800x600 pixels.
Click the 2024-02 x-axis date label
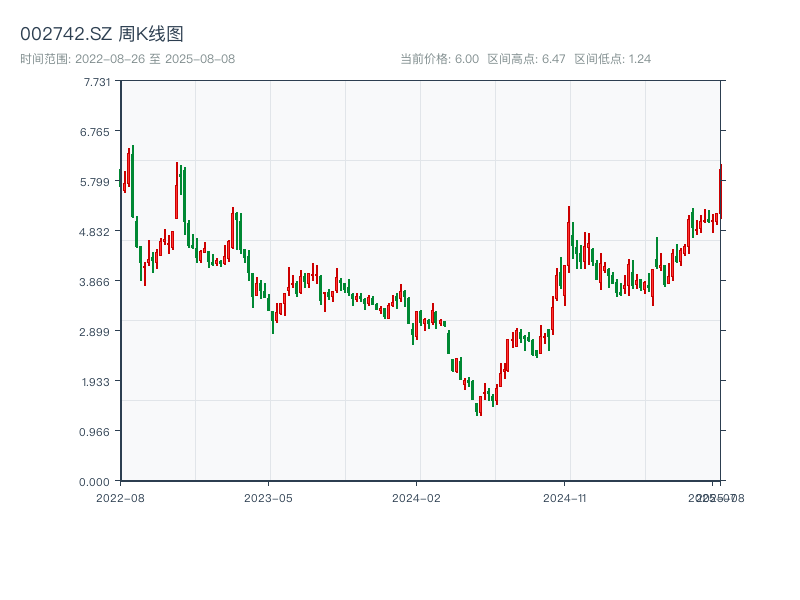tap(417, 497)
